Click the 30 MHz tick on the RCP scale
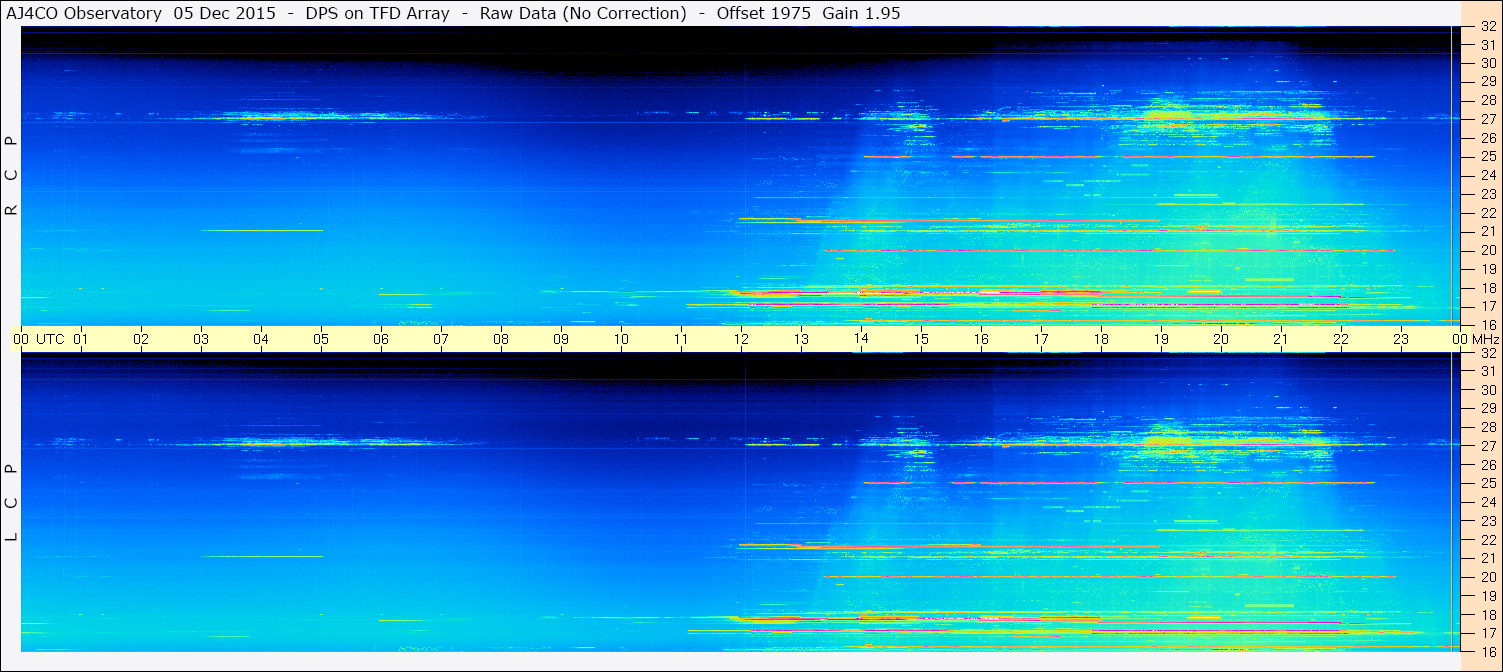 [x=1487, y=63]
